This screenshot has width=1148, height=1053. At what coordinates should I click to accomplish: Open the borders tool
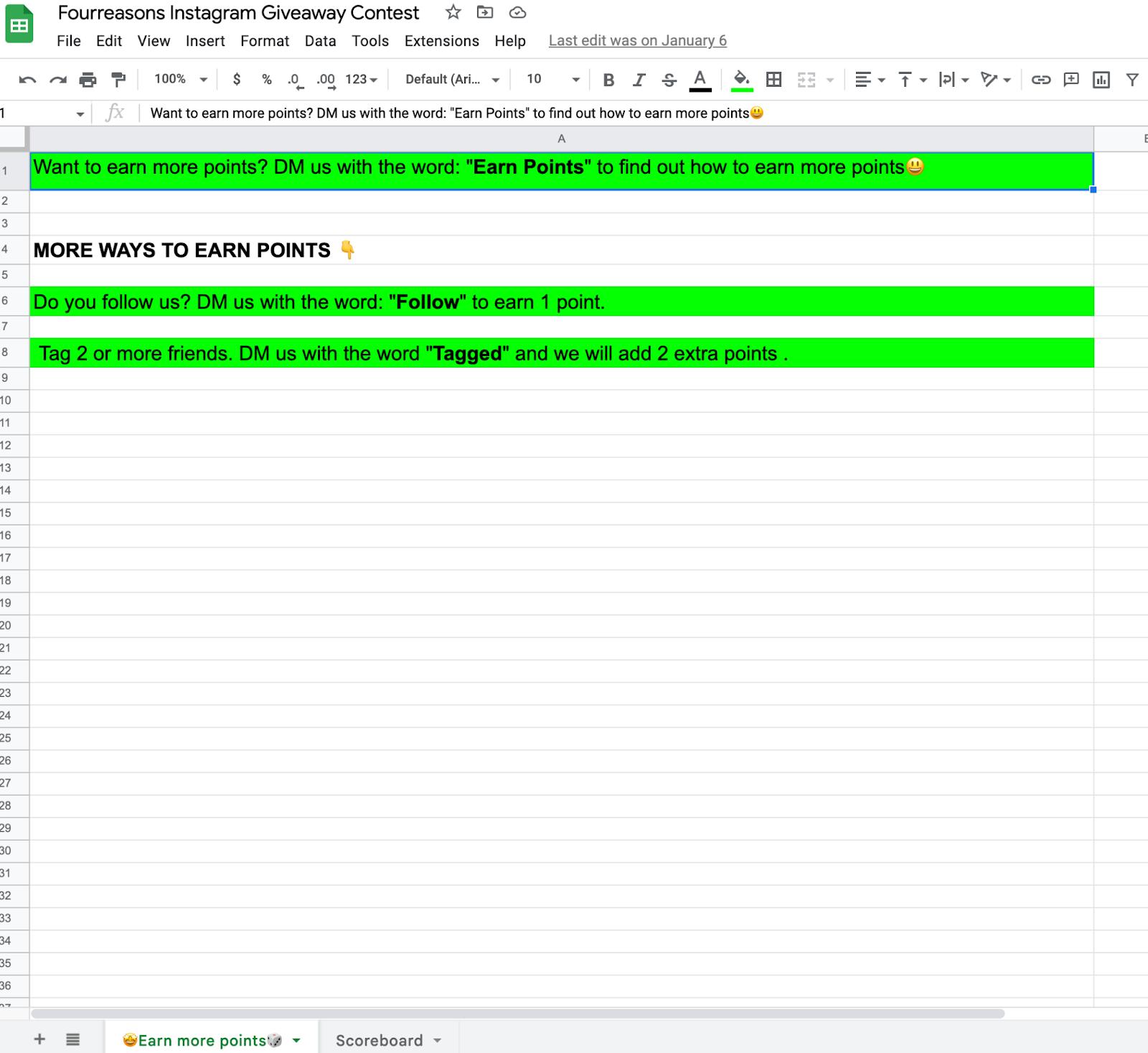(x=773, y=80)
